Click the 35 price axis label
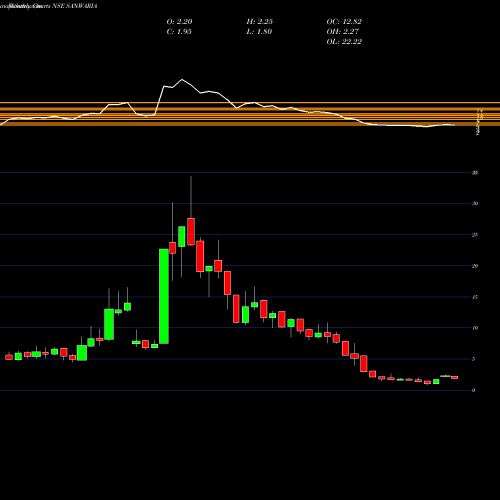 [x=475, y=173]
